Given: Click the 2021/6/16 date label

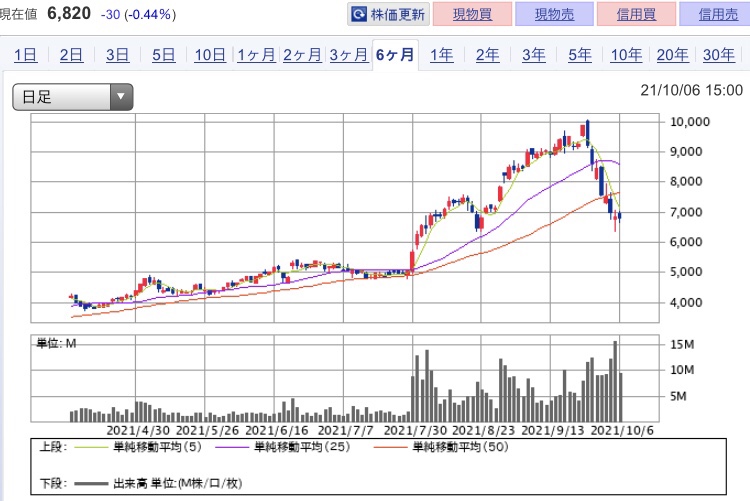Looking at the screenshot, I should (276, 430).
